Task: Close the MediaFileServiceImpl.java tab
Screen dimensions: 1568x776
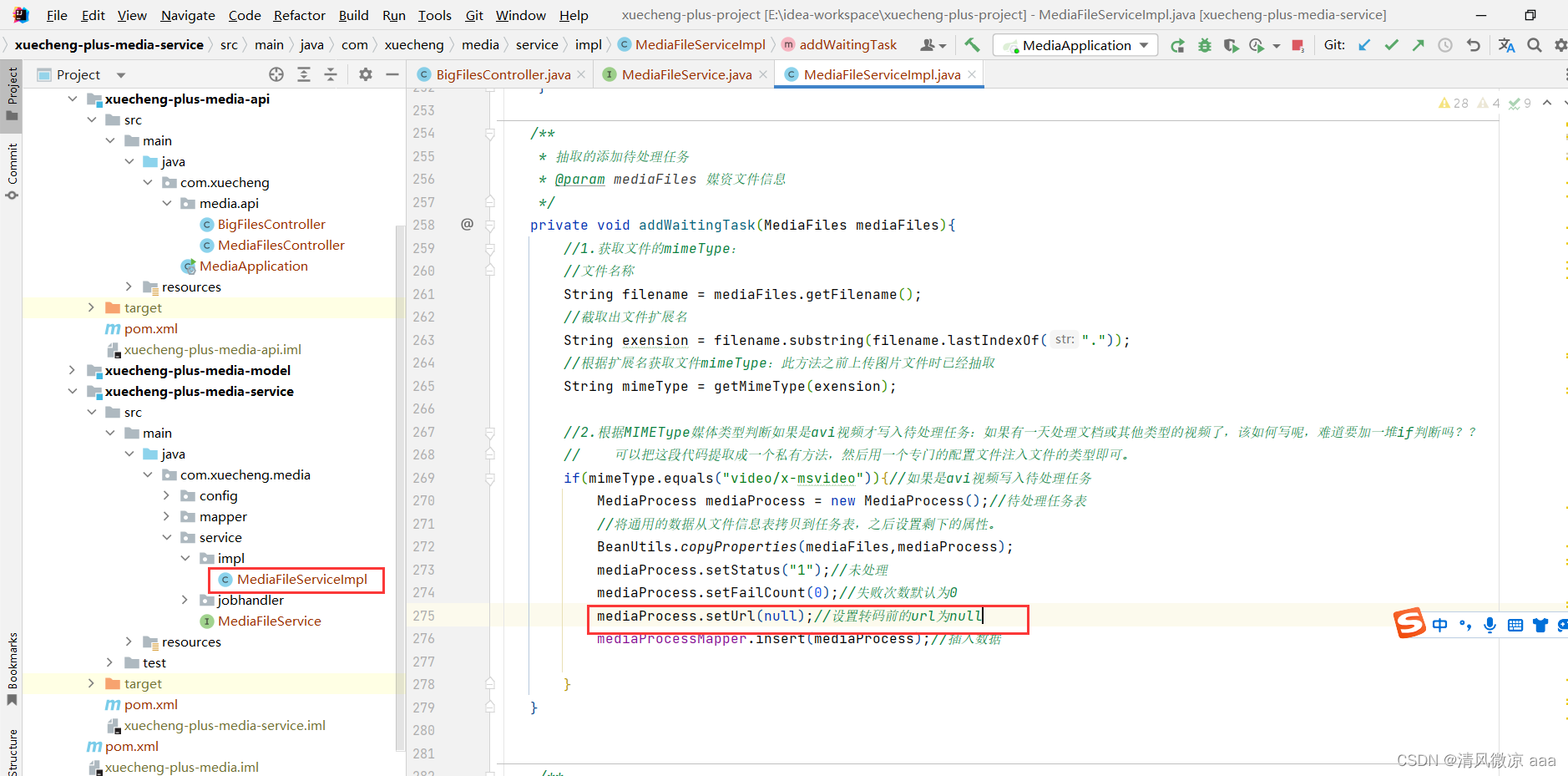Action: point(972,74)
